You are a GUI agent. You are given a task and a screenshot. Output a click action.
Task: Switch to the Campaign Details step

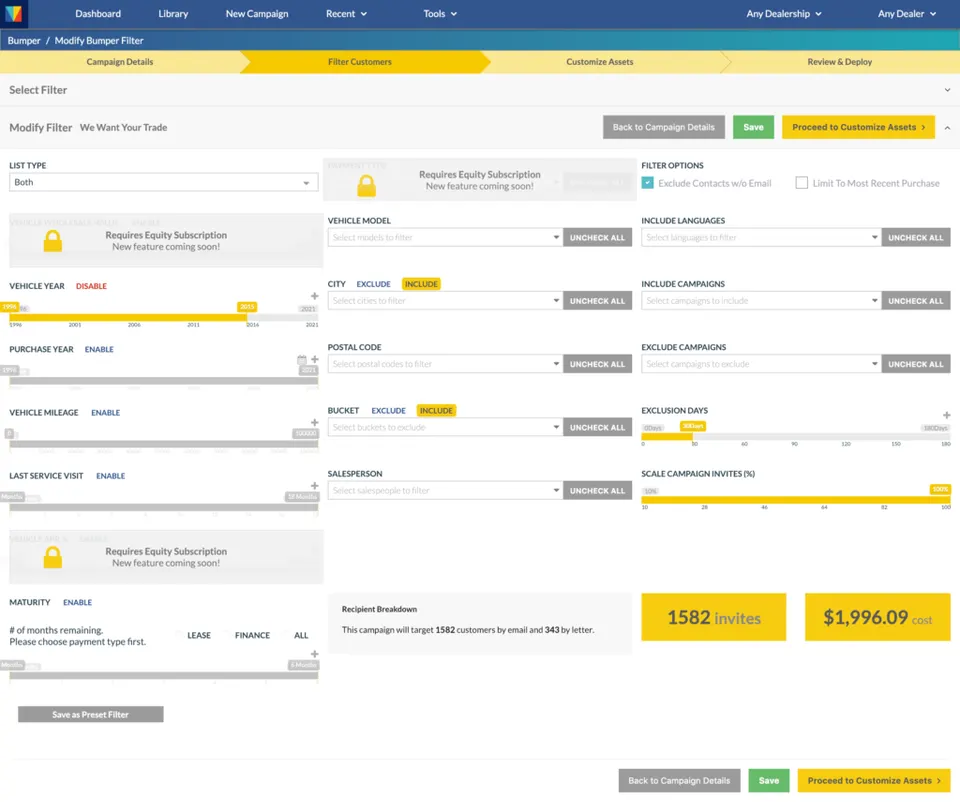[x=120, y=62]
